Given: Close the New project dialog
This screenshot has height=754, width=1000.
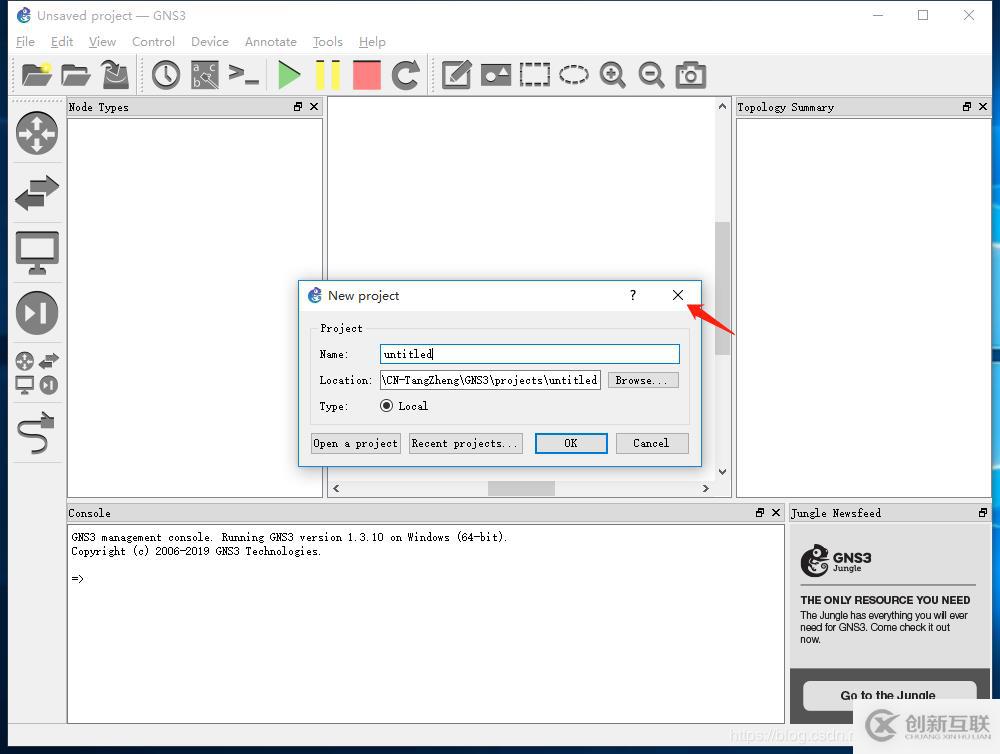Looking at the screenshot, I should tap(678, 295).
